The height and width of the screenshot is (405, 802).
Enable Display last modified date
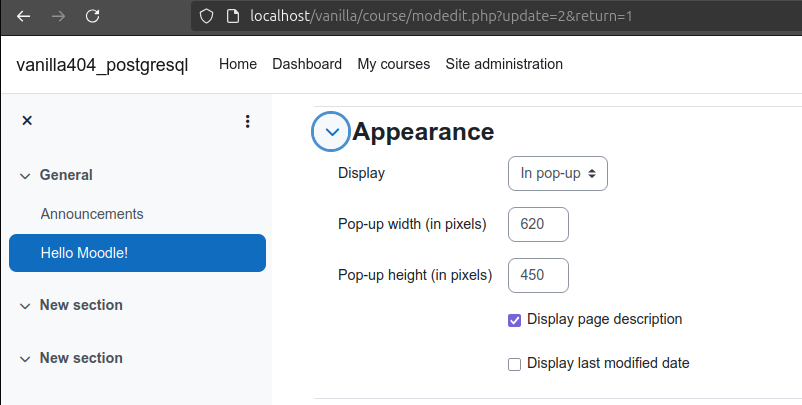(x=515, y=365)
